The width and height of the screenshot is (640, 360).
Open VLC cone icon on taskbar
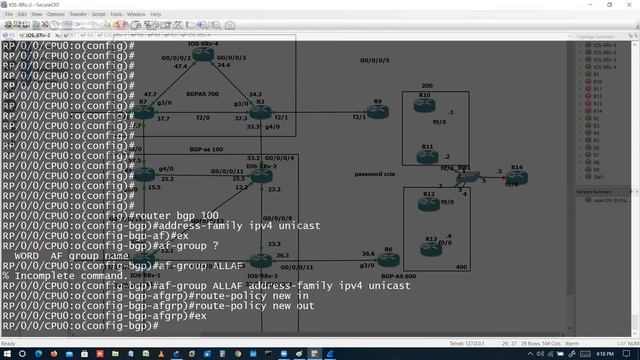[x=161, y=354]
